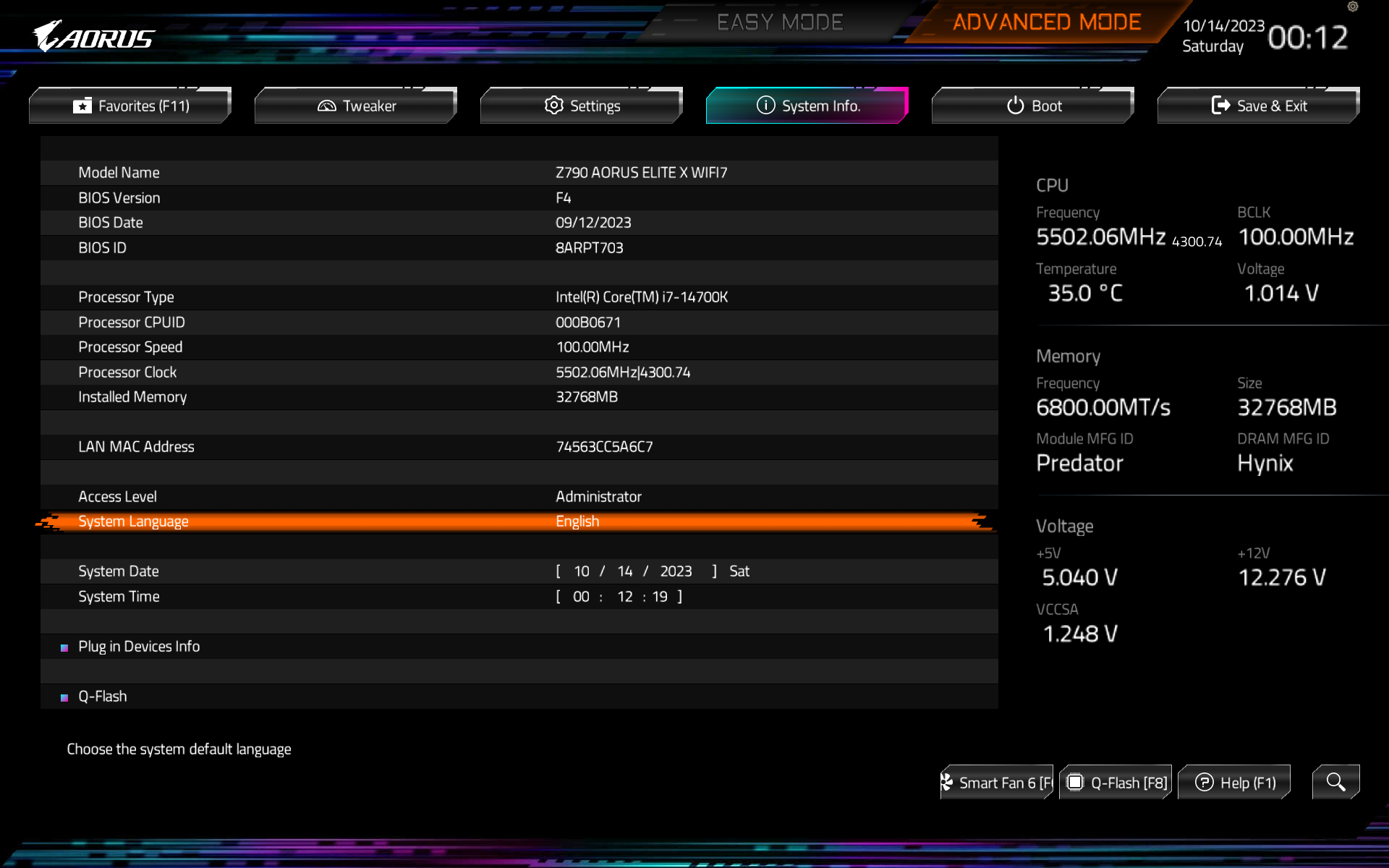Screen dimensions: 1389x868
Task: Click the year field 2023 in System Date
Action: coord(676,571)
